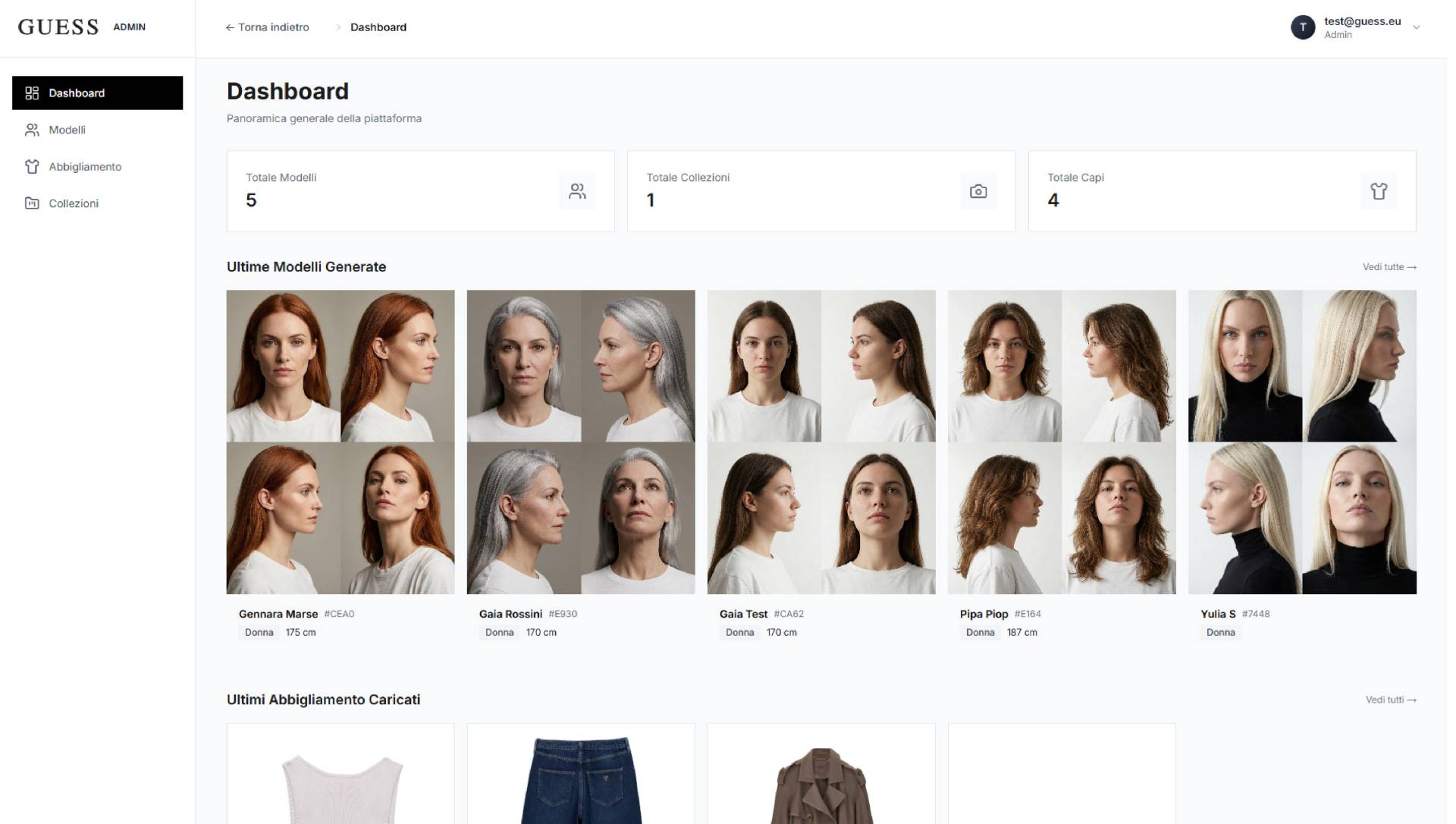
Task: Open Gaia Rossini model card image
Action: point(581,442)
